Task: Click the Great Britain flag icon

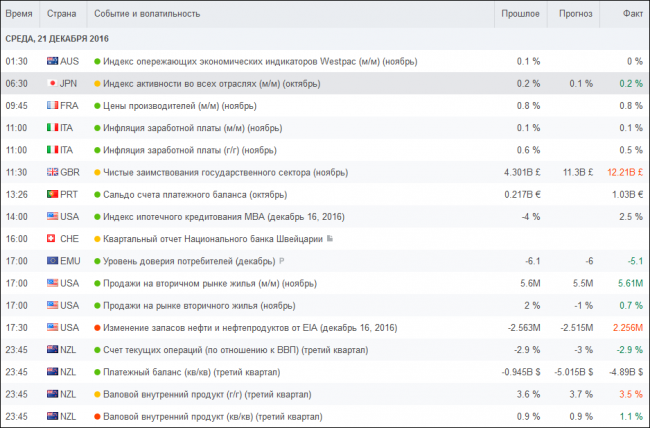Action: click(x=53, y=172)
